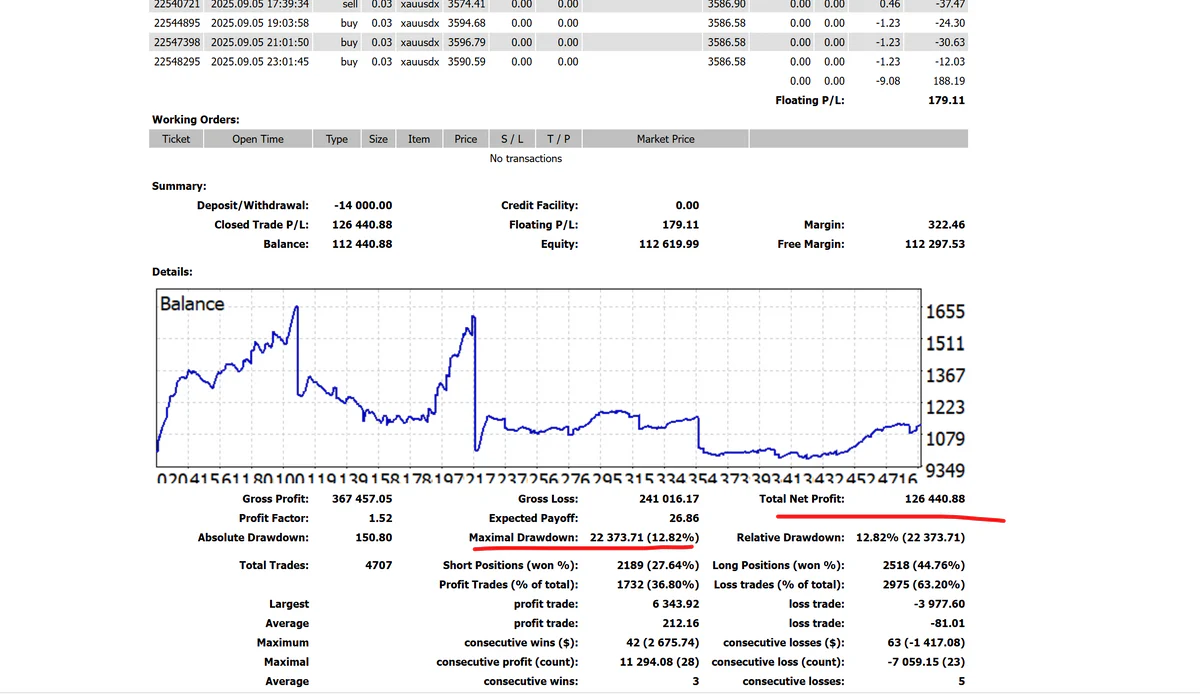Image resolution: width=1200 pixels, height=694 pixels.
Task: Click the Total Trades value 4707
Action: click(x=379, y=565)
